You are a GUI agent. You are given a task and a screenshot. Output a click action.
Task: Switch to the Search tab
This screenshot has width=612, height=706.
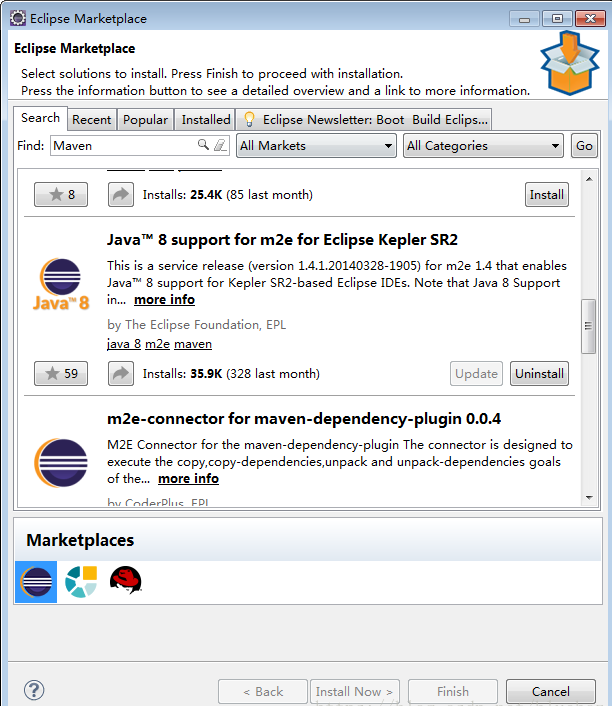pyautogui.click(x=40, y=118)
